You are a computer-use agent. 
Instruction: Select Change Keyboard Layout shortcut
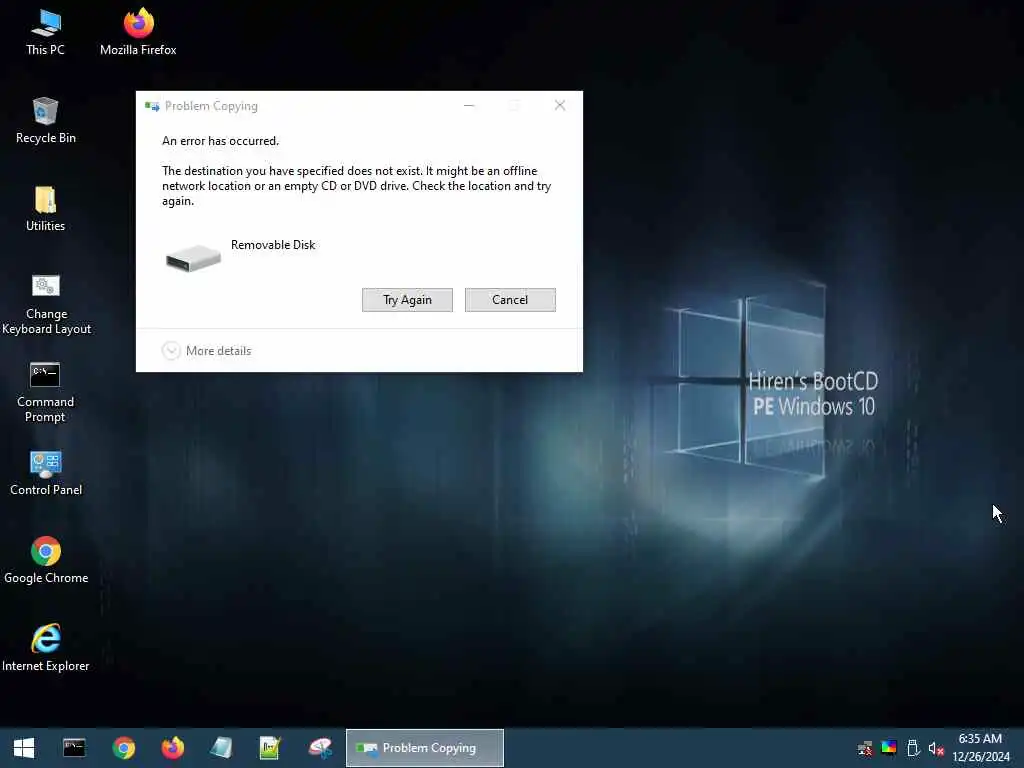[46, 304]
